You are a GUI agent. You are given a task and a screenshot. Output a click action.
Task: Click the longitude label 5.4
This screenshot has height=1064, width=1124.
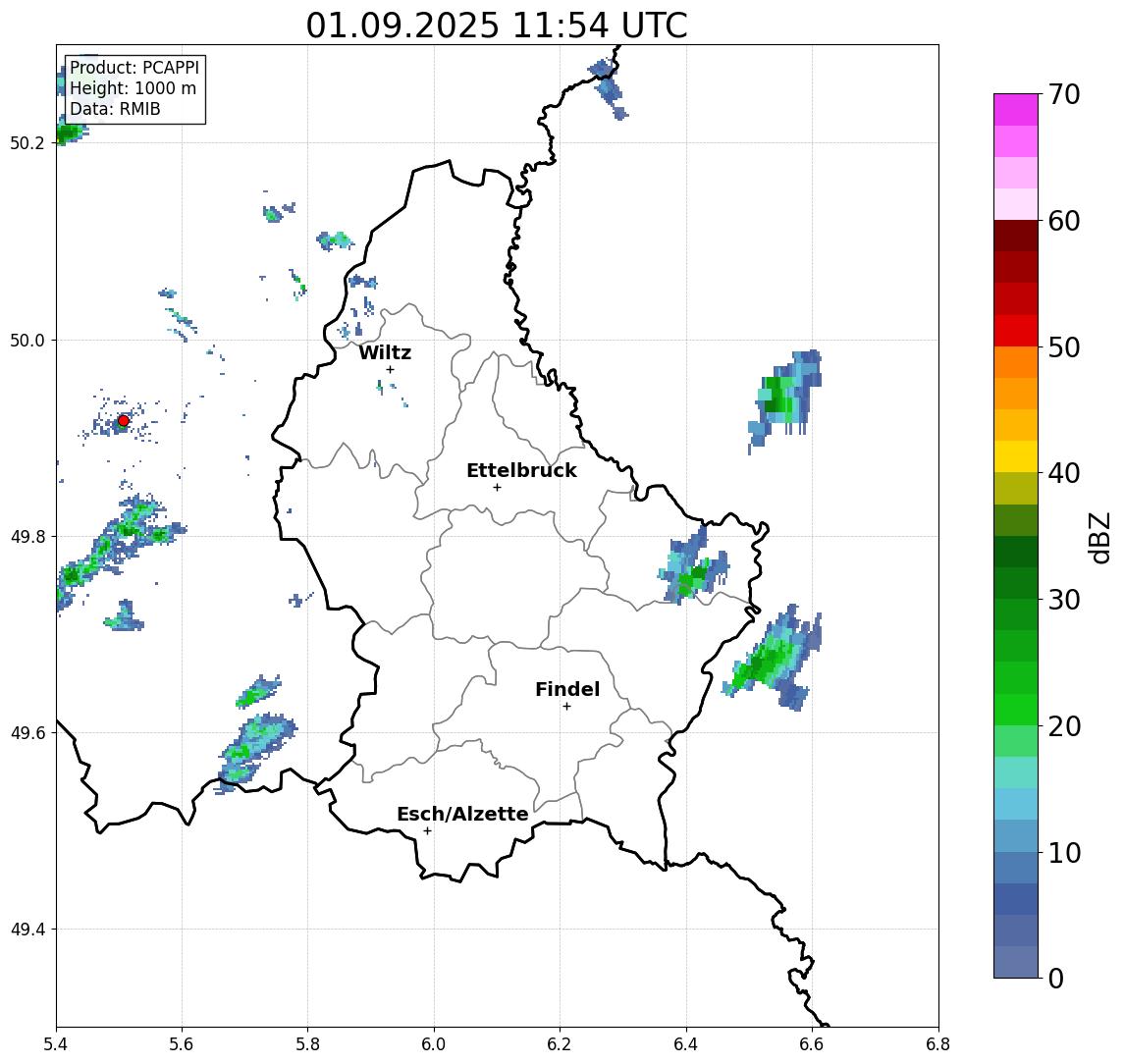coord(57,1044)
